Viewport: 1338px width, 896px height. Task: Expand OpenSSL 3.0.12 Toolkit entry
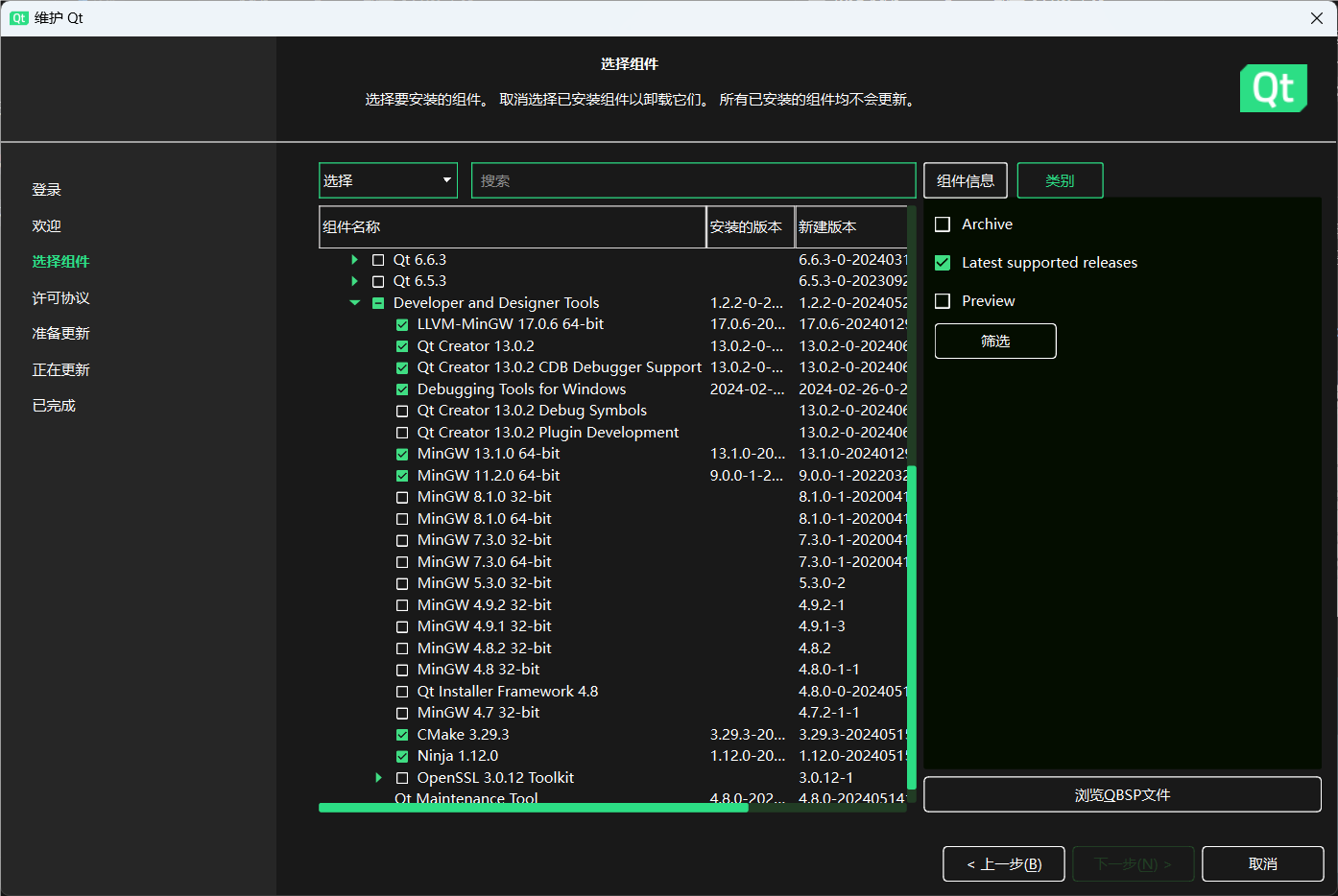point(378,777)
